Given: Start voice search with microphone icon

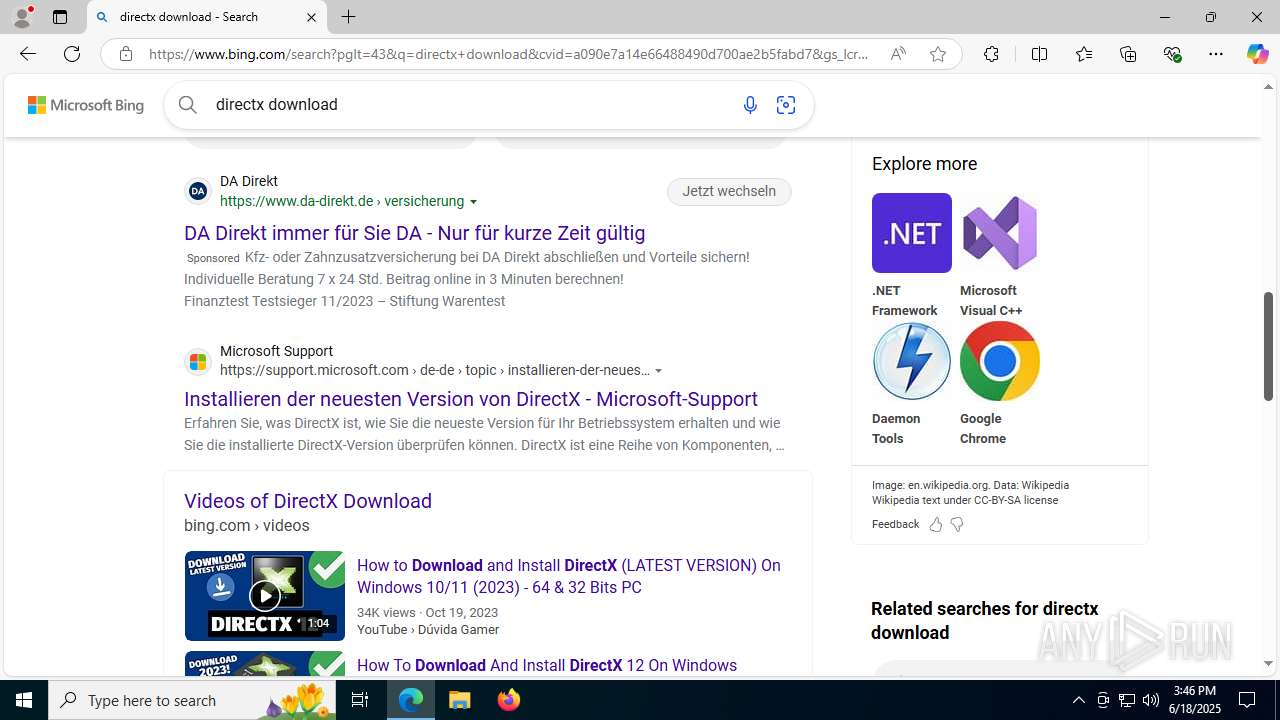Looking at the screenshot, I should (x=750, y=104).
